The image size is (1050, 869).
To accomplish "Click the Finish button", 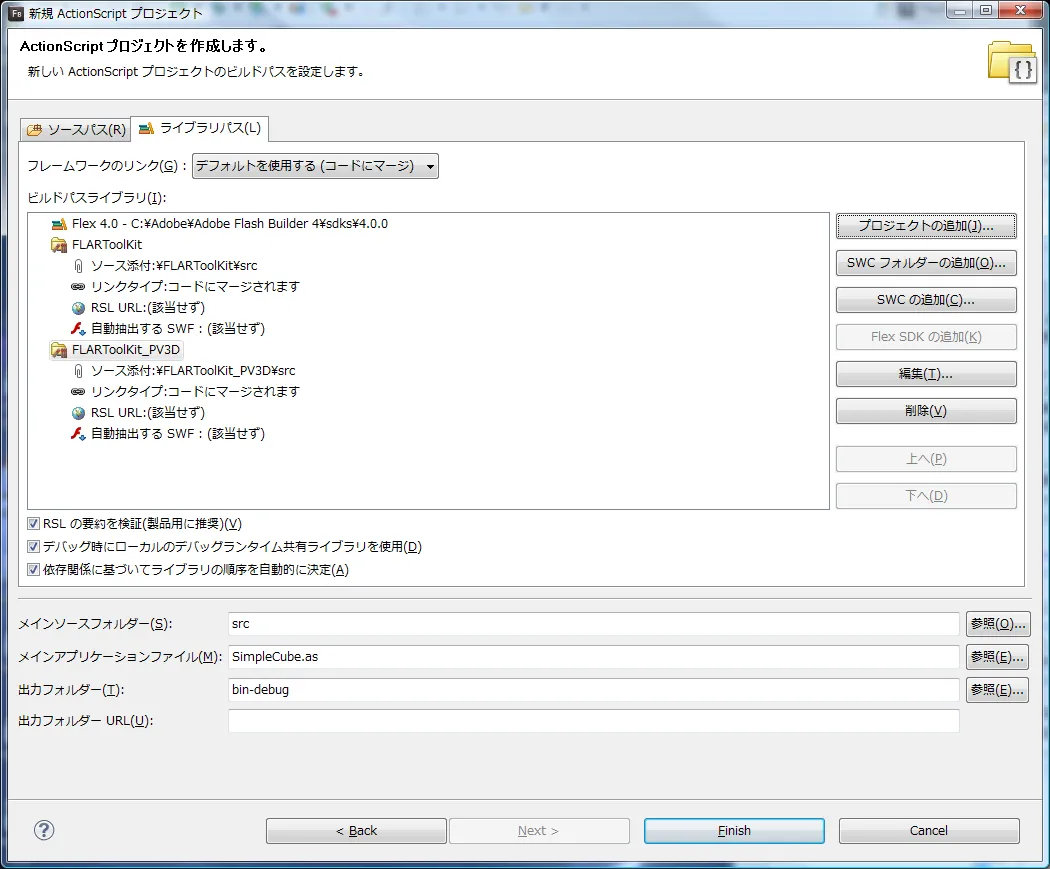I will click(x=734, y=831).
